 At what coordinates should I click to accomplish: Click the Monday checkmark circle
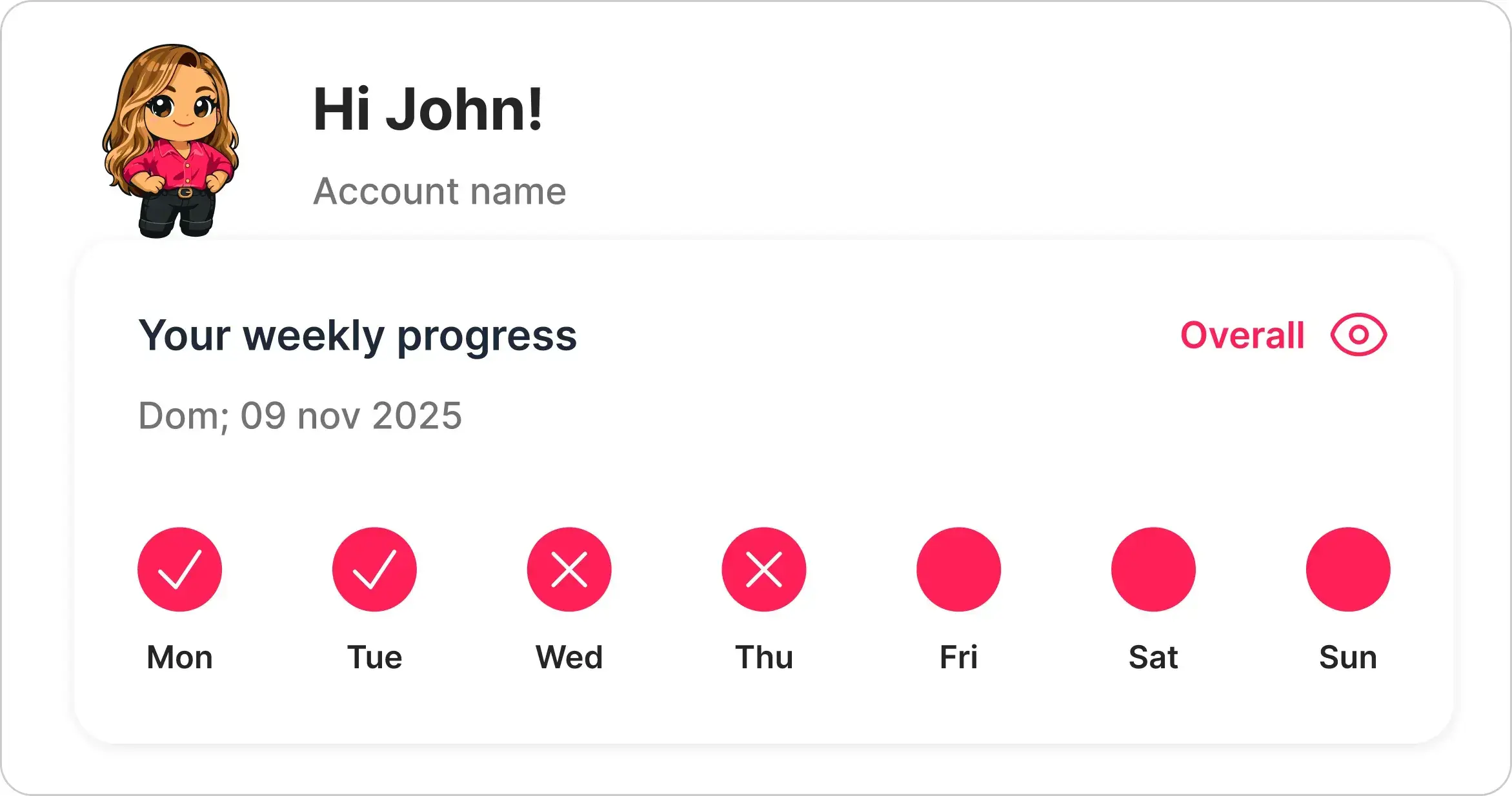[x=179, y=569]
